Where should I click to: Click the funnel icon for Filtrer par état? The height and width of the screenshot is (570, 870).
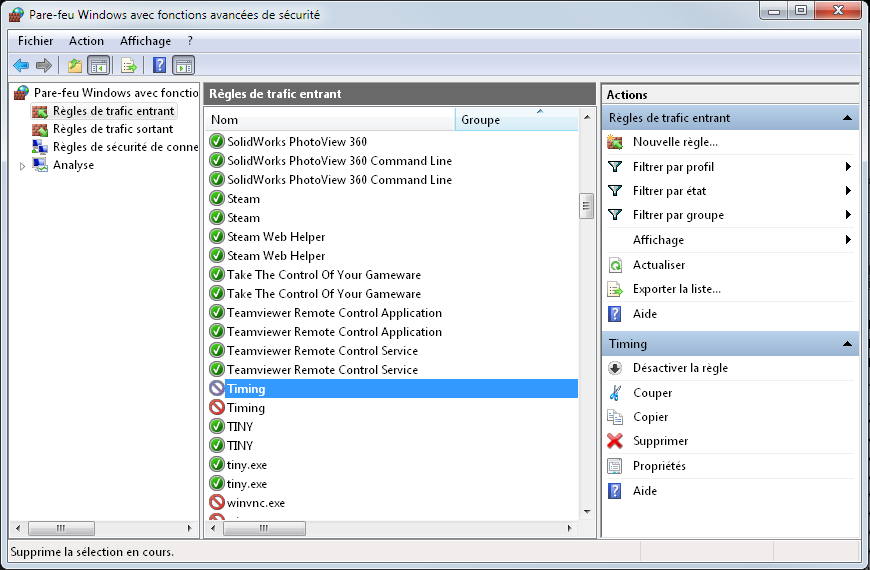[615, 191]
